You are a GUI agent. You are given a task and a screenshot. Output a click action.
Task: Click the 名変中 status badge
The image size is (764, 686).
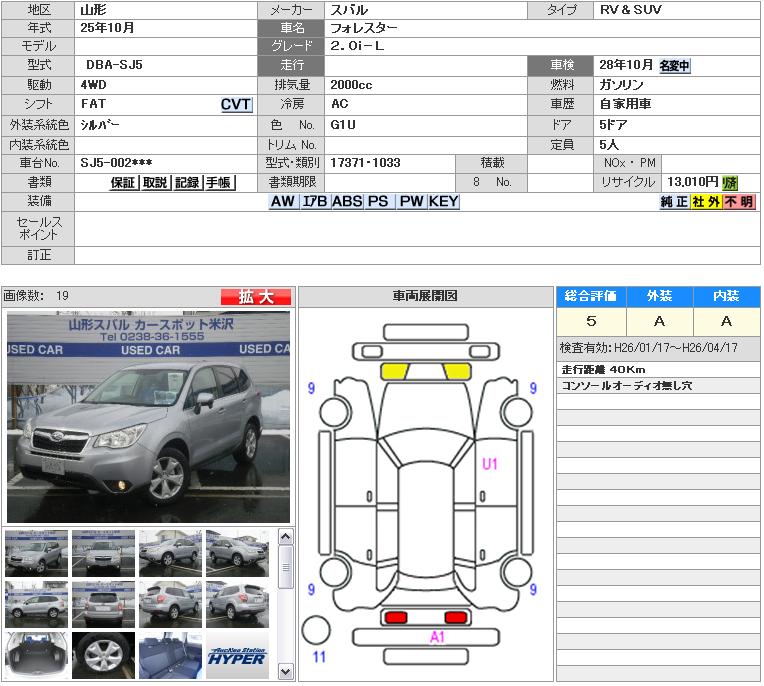[674, 67]
